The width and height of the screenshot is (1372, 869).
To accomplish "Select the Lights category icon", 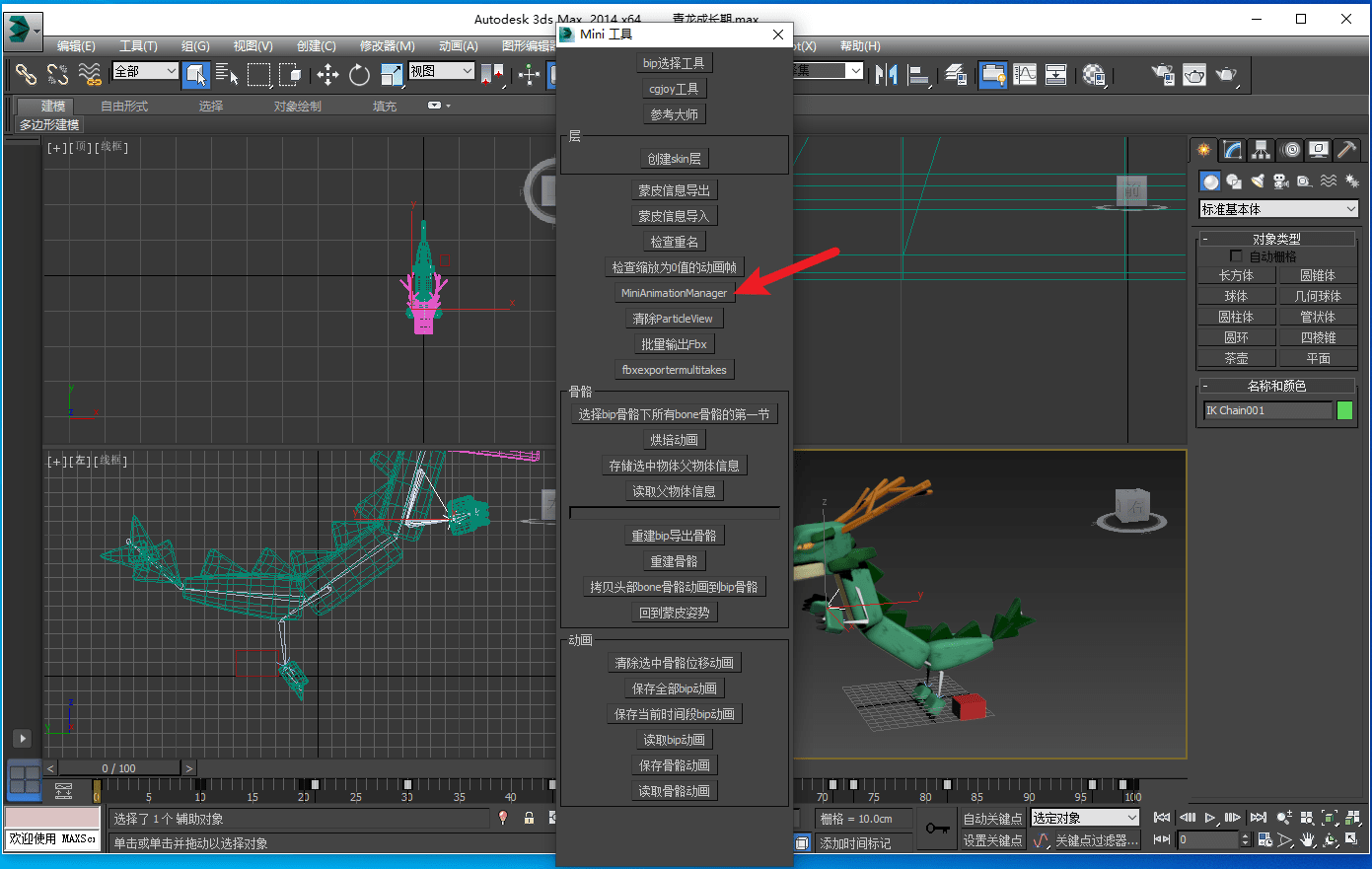I will coord(1258,181).
